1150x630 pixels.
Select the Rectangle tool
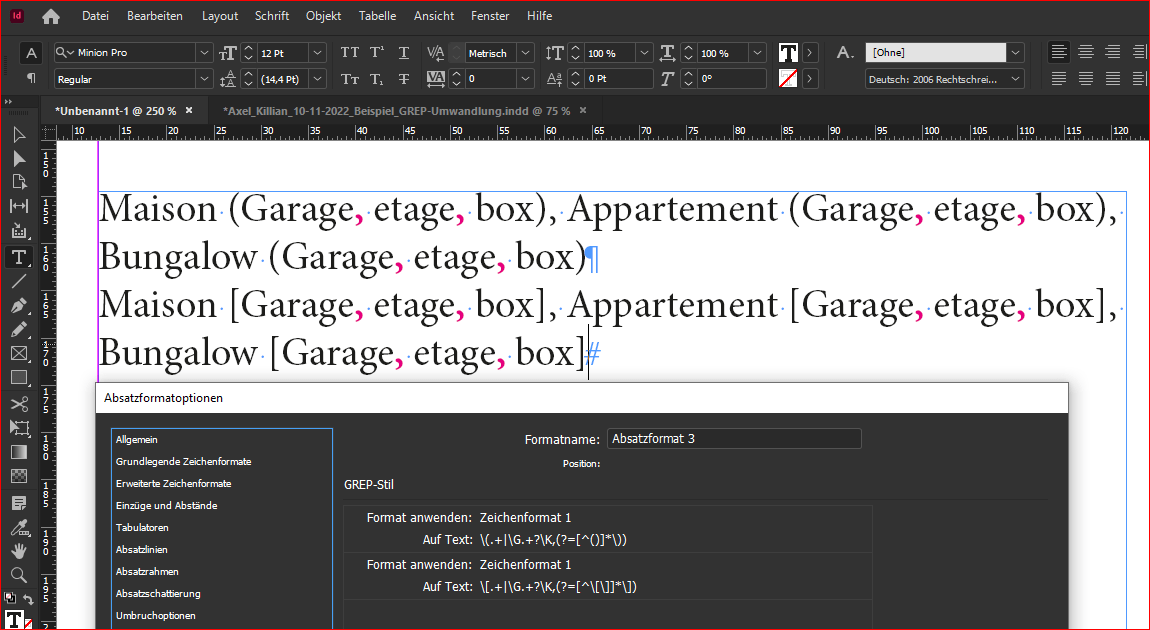[18, 377]
